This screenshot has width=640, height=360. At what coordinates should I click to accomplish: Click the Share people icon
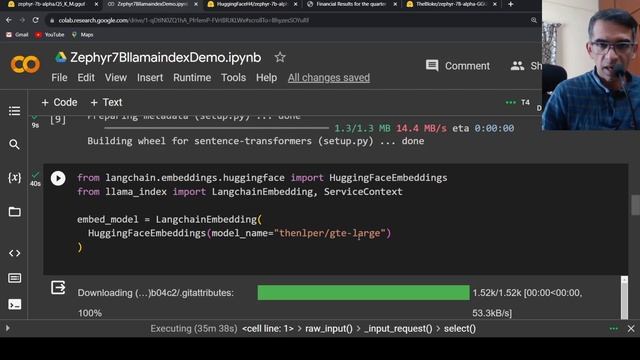(x=517, y=66)
